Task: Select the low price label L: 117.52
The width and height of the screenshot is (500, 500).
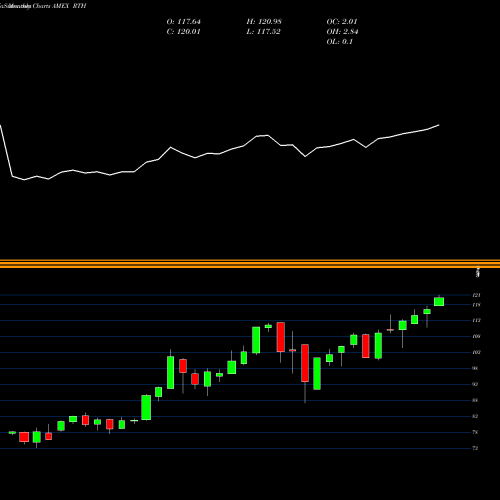Action: tap(263, 32)
